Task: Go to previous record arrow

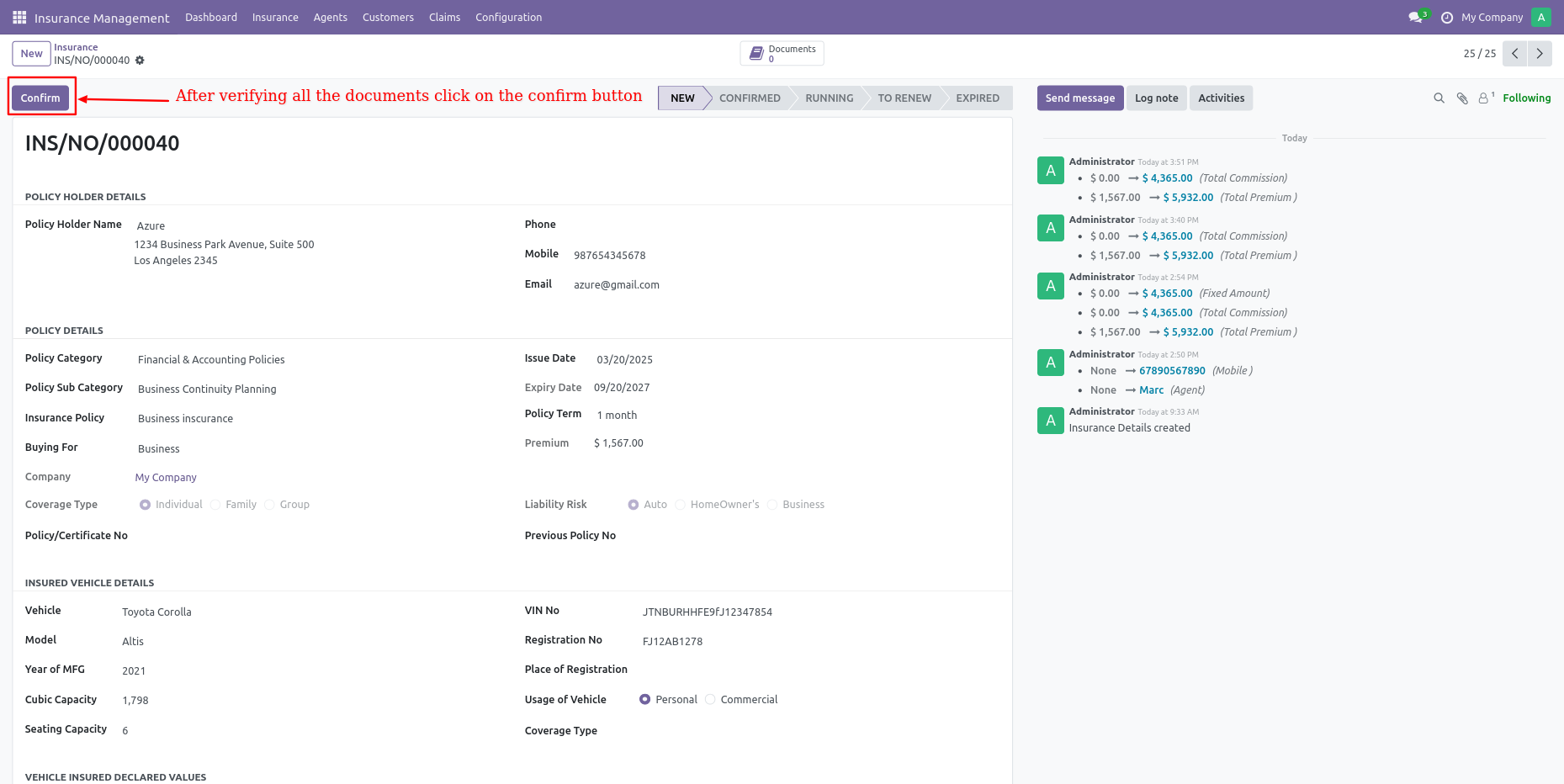Action: 1515,53
